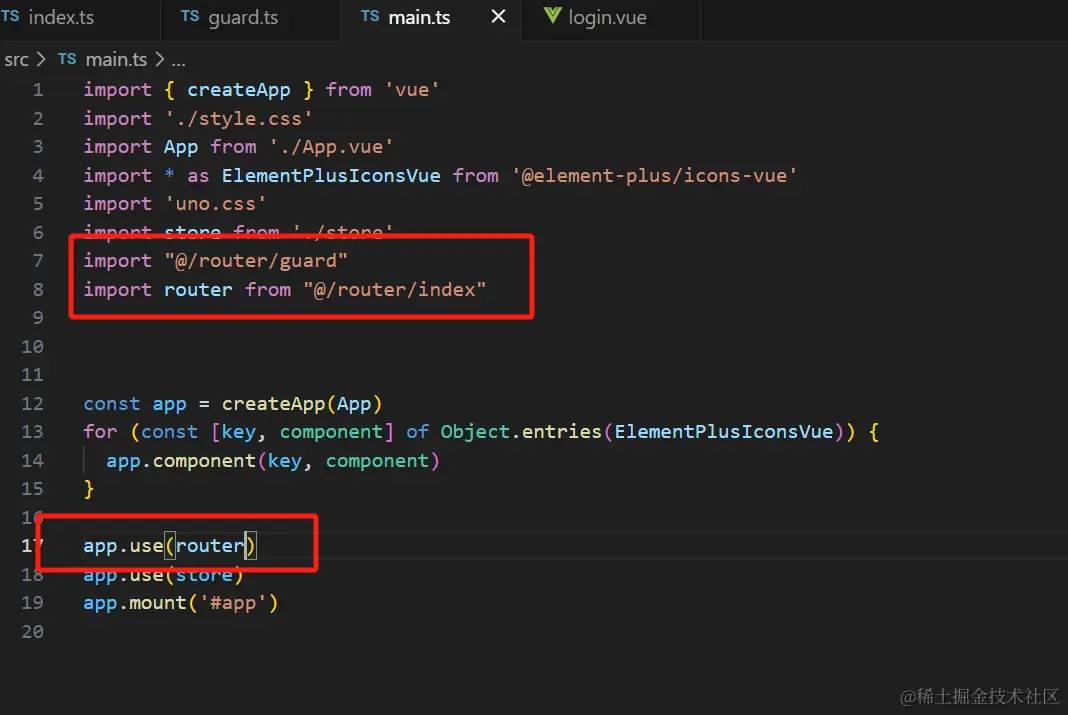This screenshot has width=1068, height=715.
Task: Click 'app.mount' on line 19
Action: 135,603
